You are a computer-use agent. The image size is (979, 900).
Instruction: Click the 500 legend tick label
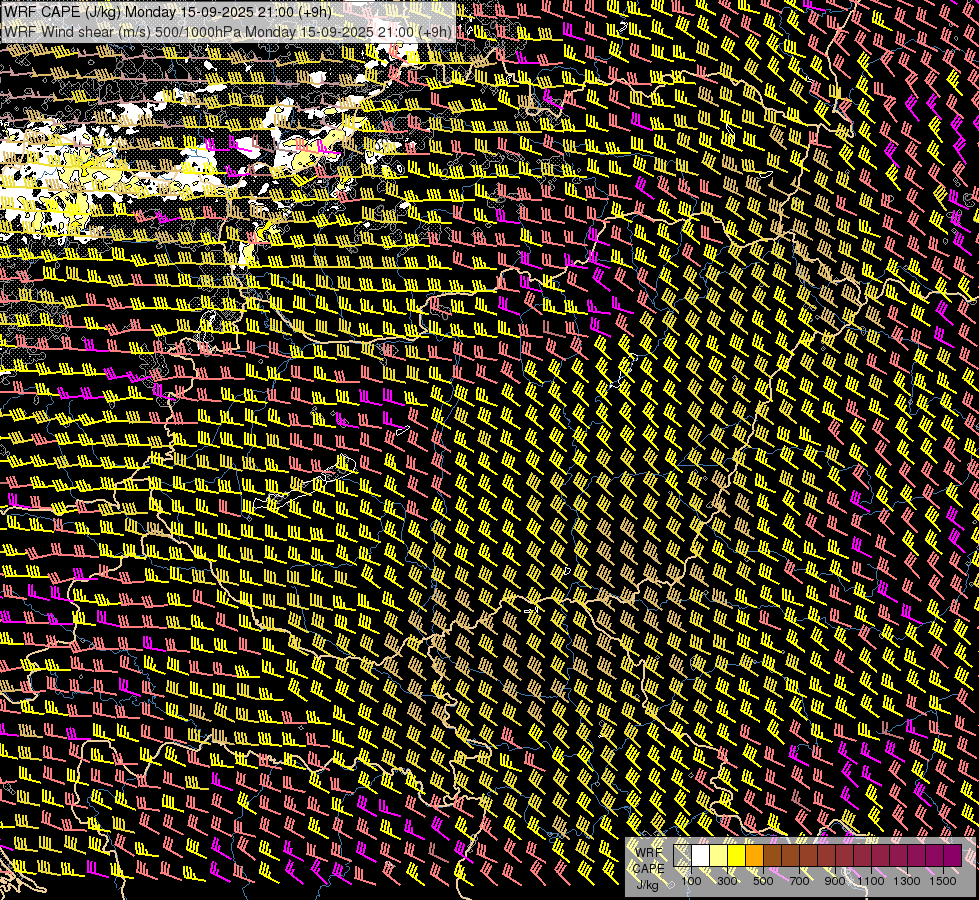[763, 881]
